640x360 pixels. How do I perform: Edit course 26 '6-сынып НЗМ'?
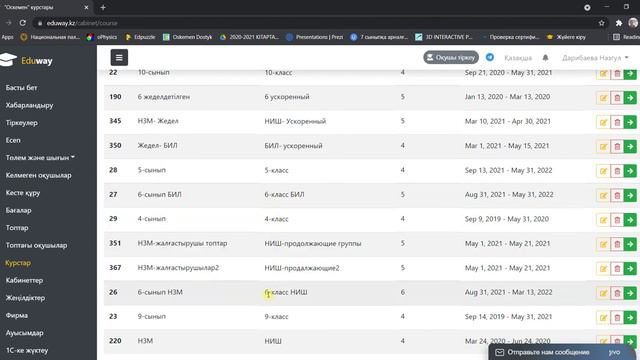pos(603,293)
